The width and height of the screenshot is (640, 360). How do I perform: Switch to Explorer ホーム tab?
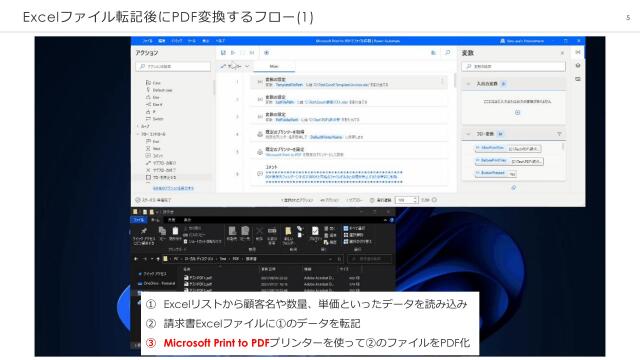click(x=155, y=220)
